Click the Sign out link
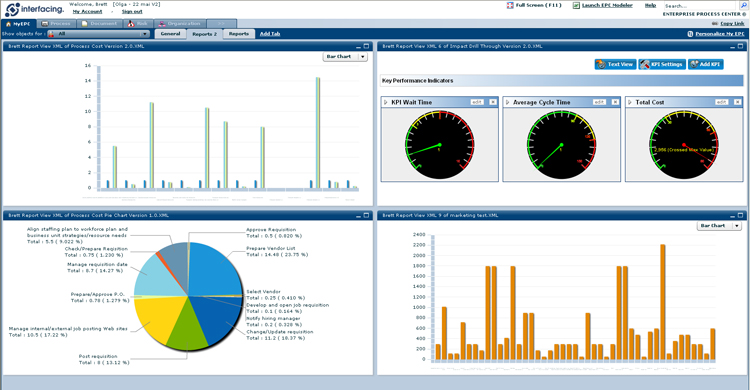Image resolution: width=750 pixels, height=390 pixels. [x=132, y=11]
